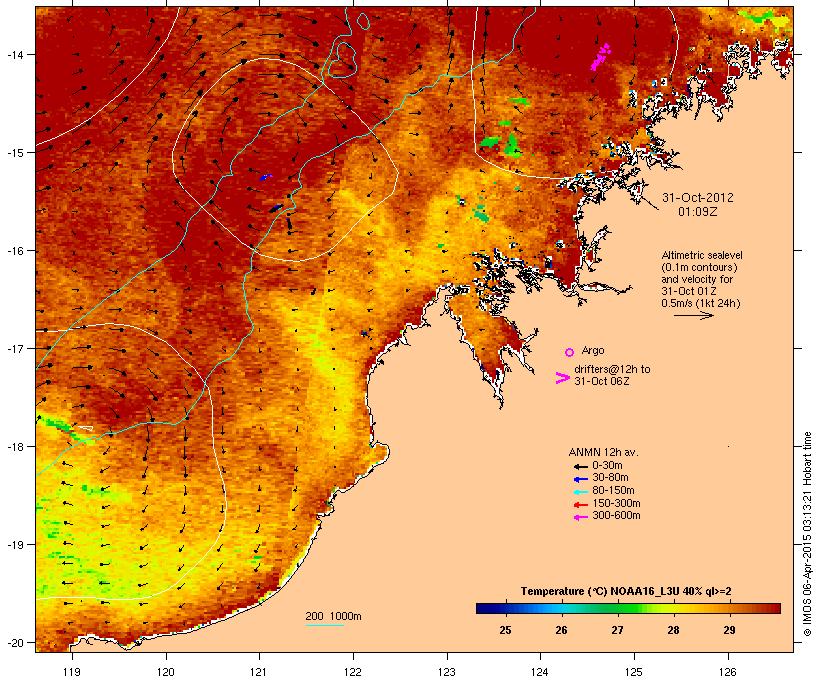Click the Temperature NOAA16_L3U colorbar title

click(x=626, y=592)
